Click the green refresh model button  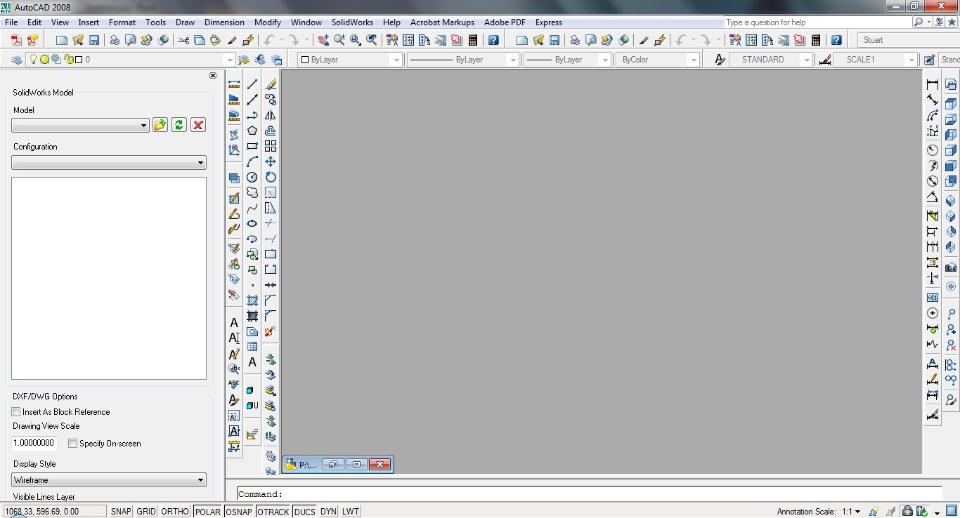click(x=179, y=125)
